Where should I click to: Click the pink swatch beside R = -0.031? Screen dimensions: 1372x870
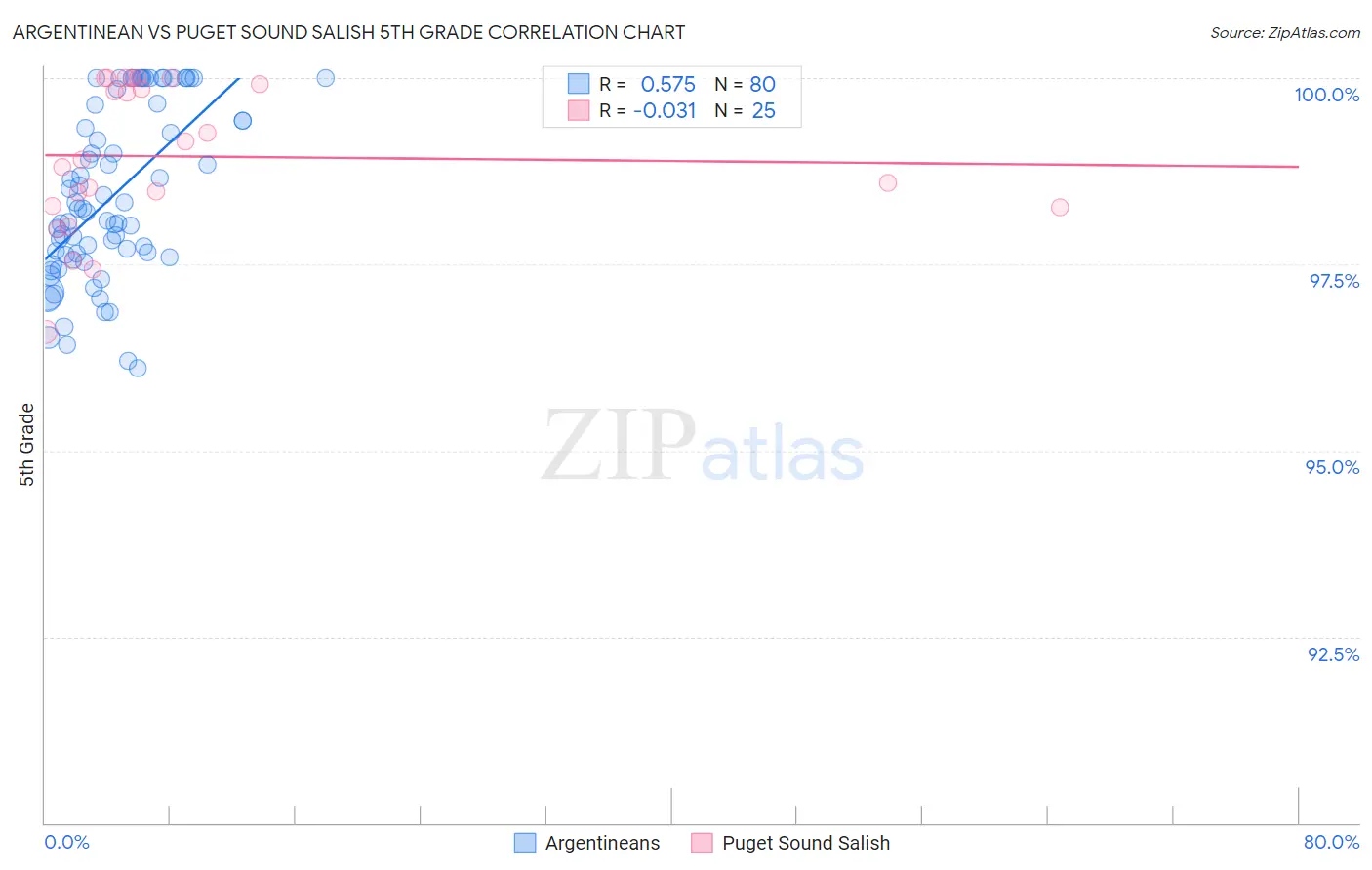pos(579,110)
